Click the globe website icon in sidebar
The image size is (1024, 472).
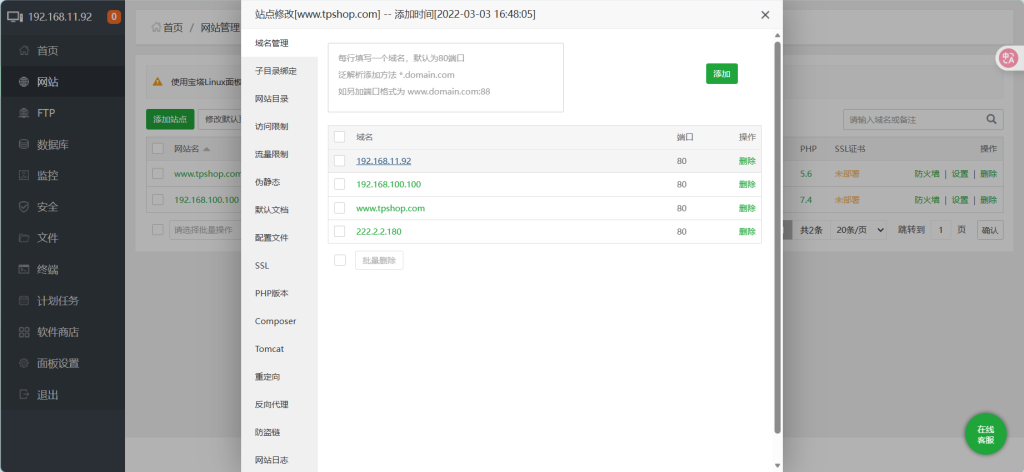pos(23,82)
